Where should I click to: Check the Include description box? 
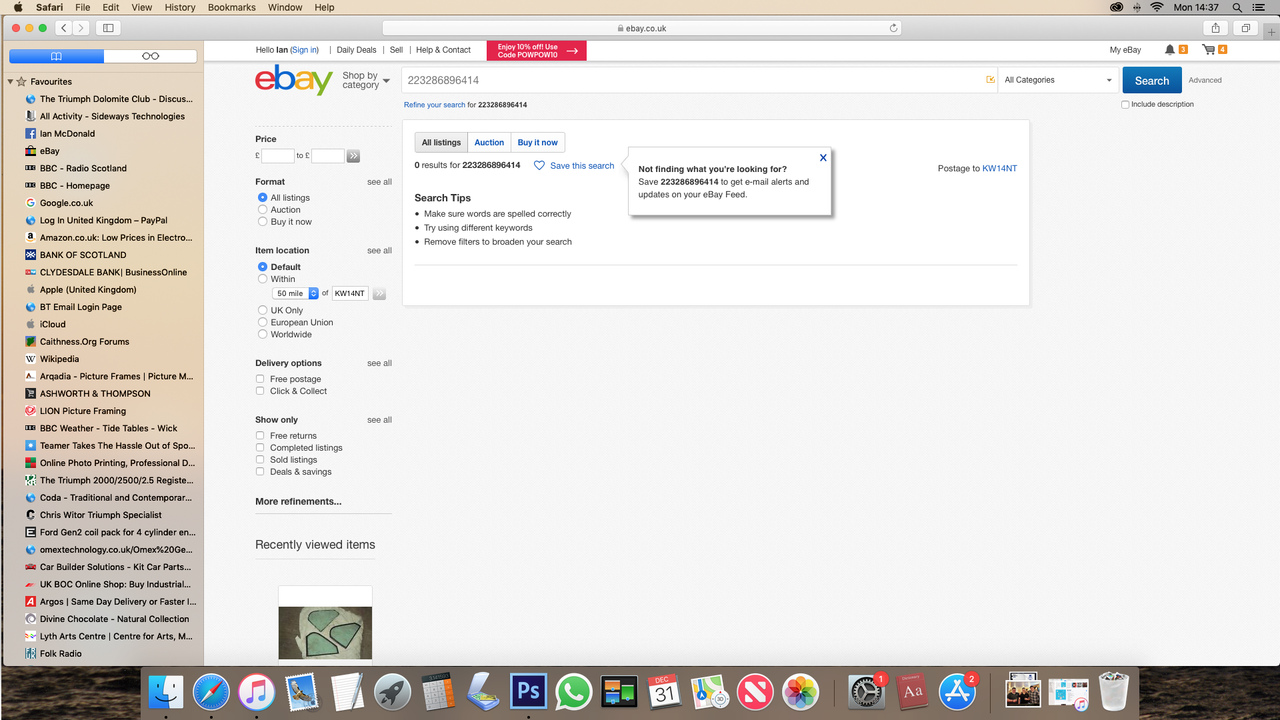pos(1125,104)
